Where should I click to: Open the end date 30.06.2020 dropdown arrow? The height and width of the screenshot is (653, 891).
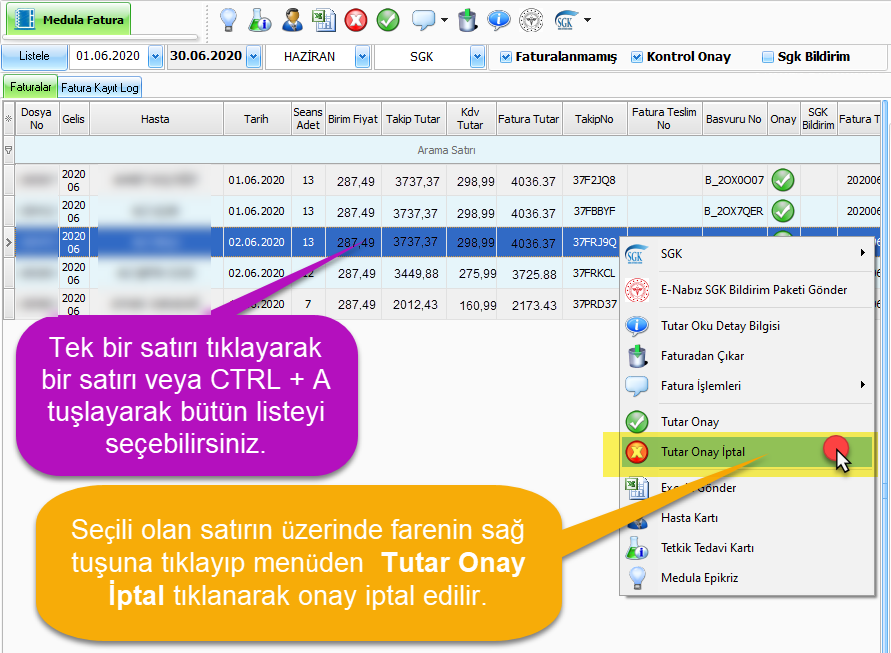click(x=254, y=57)
